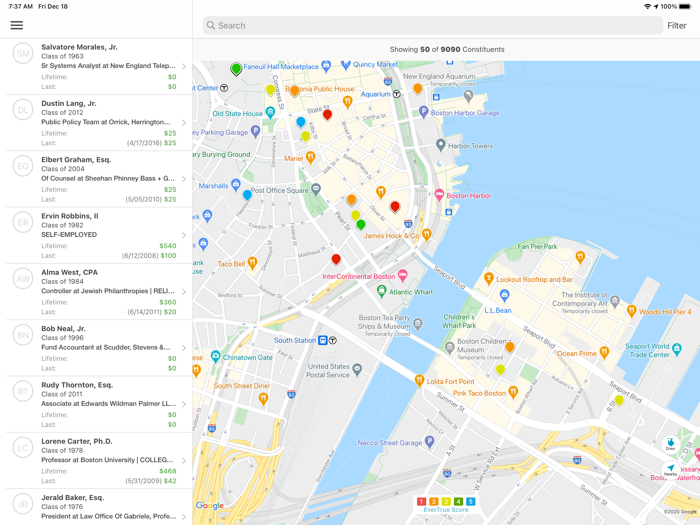
Task: Select the AW avatar for Alma West
Action: pos(23,279)
